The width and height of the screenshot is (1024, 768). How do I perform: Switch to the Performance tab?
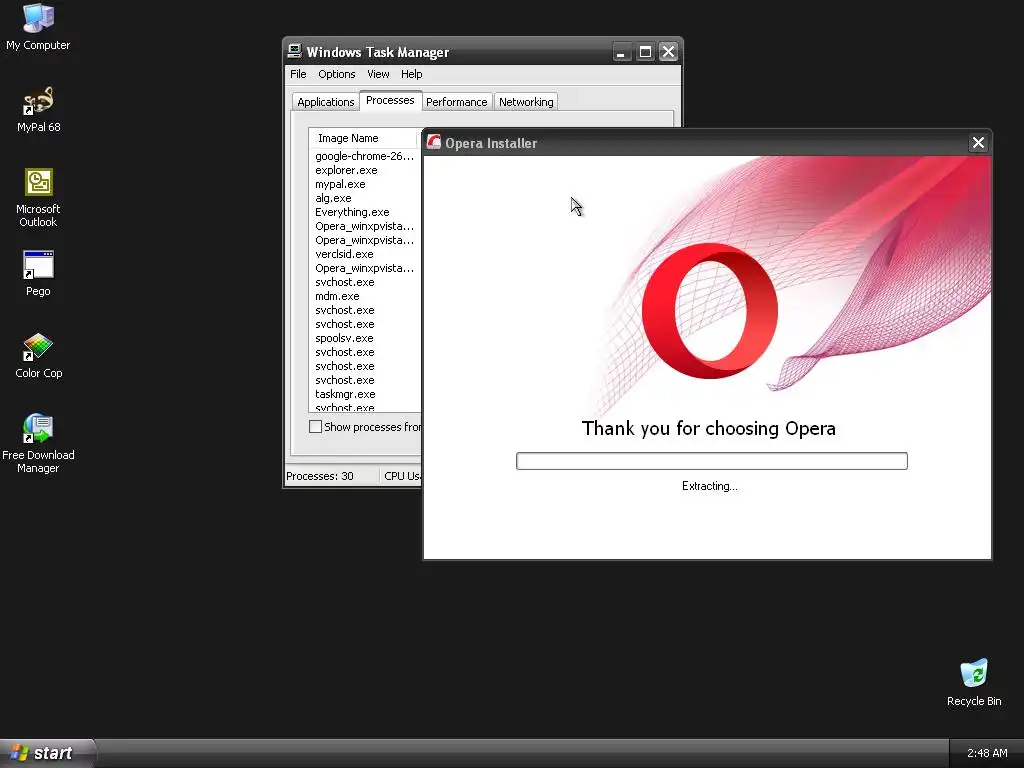(x=456, y=102)
